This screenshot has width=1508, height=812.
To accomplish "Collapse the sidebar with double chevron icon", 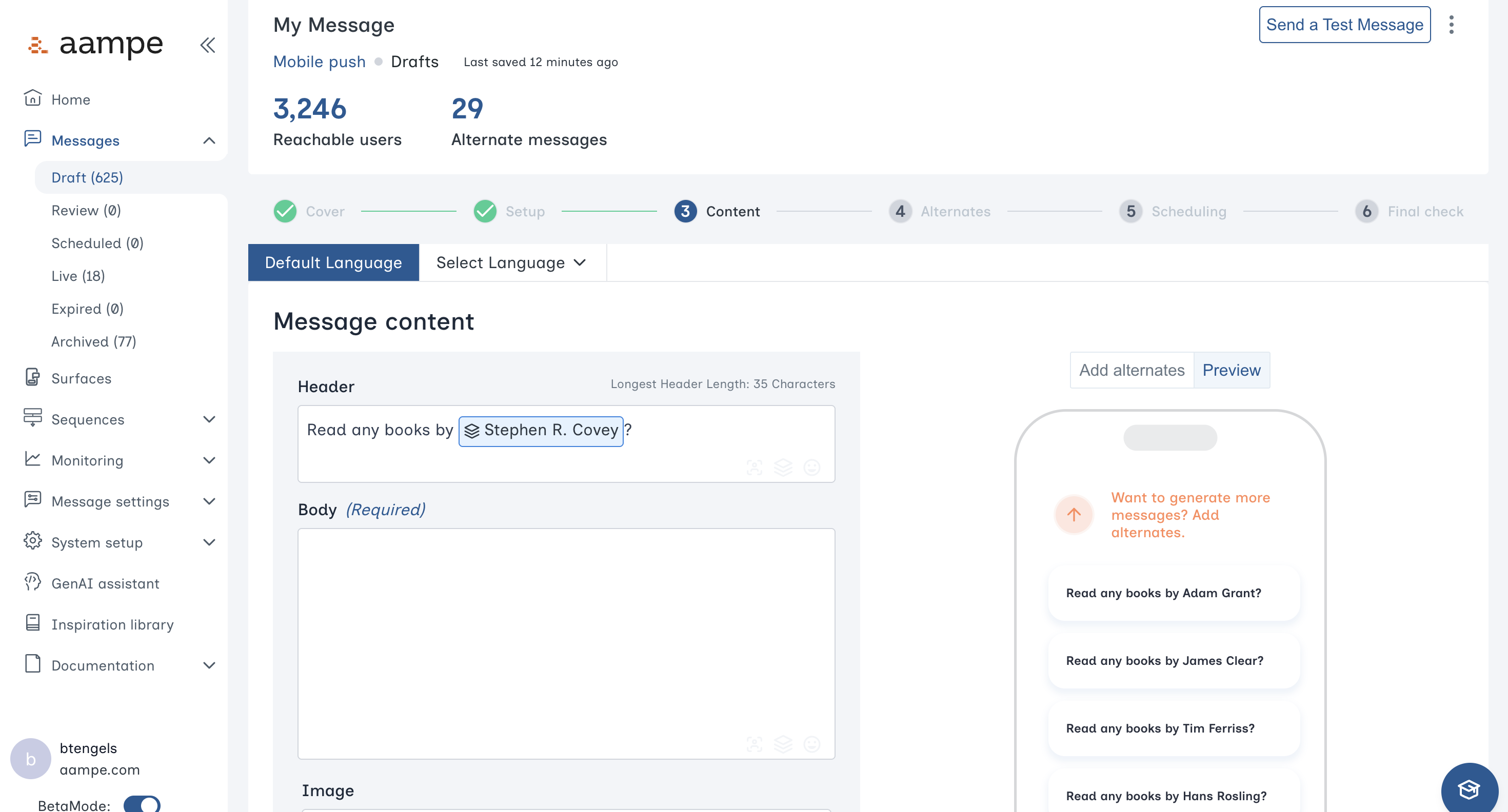I will [x=208, y=45].
